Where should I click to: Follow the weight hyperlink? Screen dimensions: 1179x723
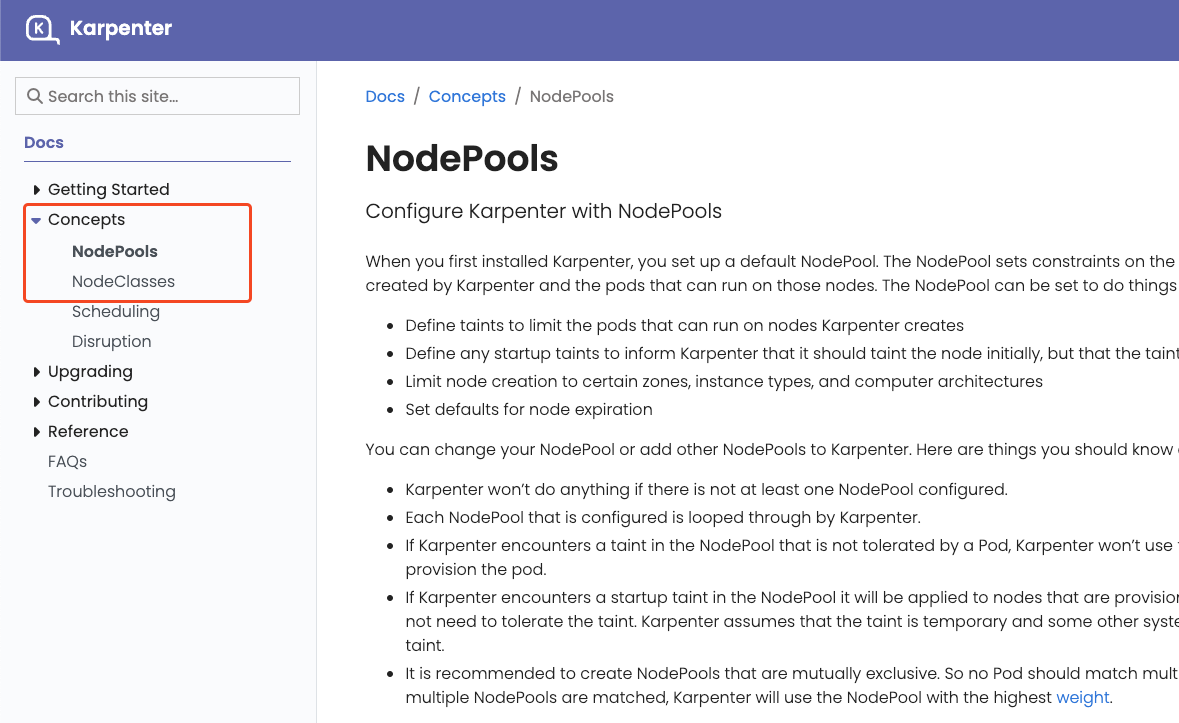pos(1083,697)
